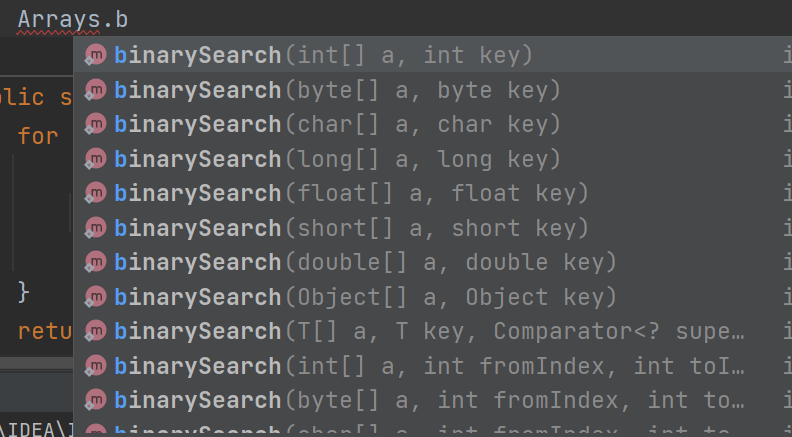This screenshot has height=437, width=792.
Task: Select binarySearch(char[] a, char key) completion
Action: 433,124
